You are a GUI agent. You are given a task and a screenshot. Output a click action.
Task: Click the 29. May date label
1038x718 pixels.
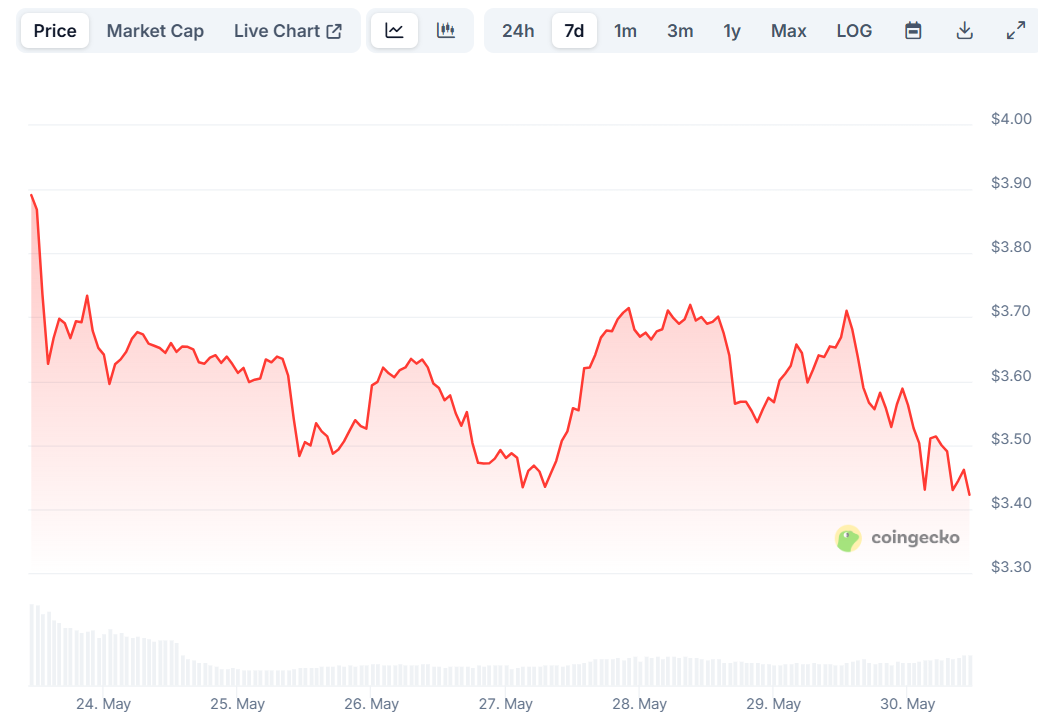click(x=773, y=704)
